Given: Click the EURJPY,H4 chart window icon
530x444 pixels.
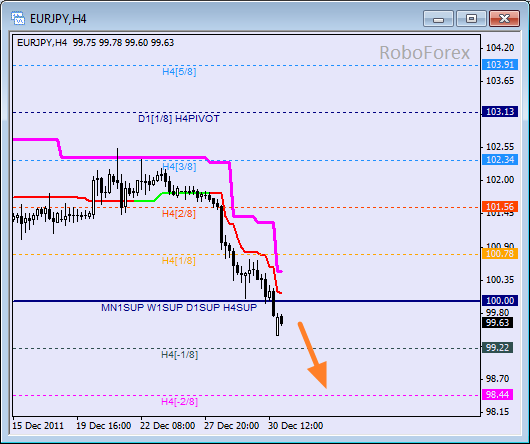Looking at the screenshot, I should [x=18, y=18].
